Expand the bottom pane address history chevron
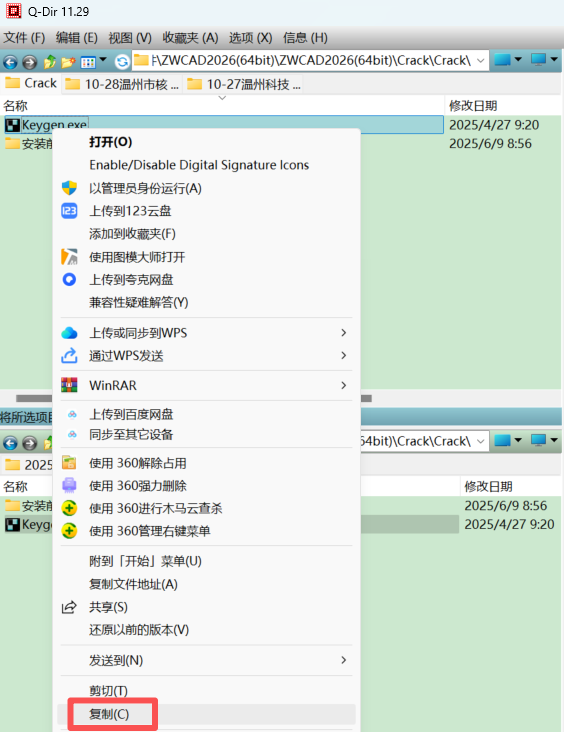 (x=480, y=442)
